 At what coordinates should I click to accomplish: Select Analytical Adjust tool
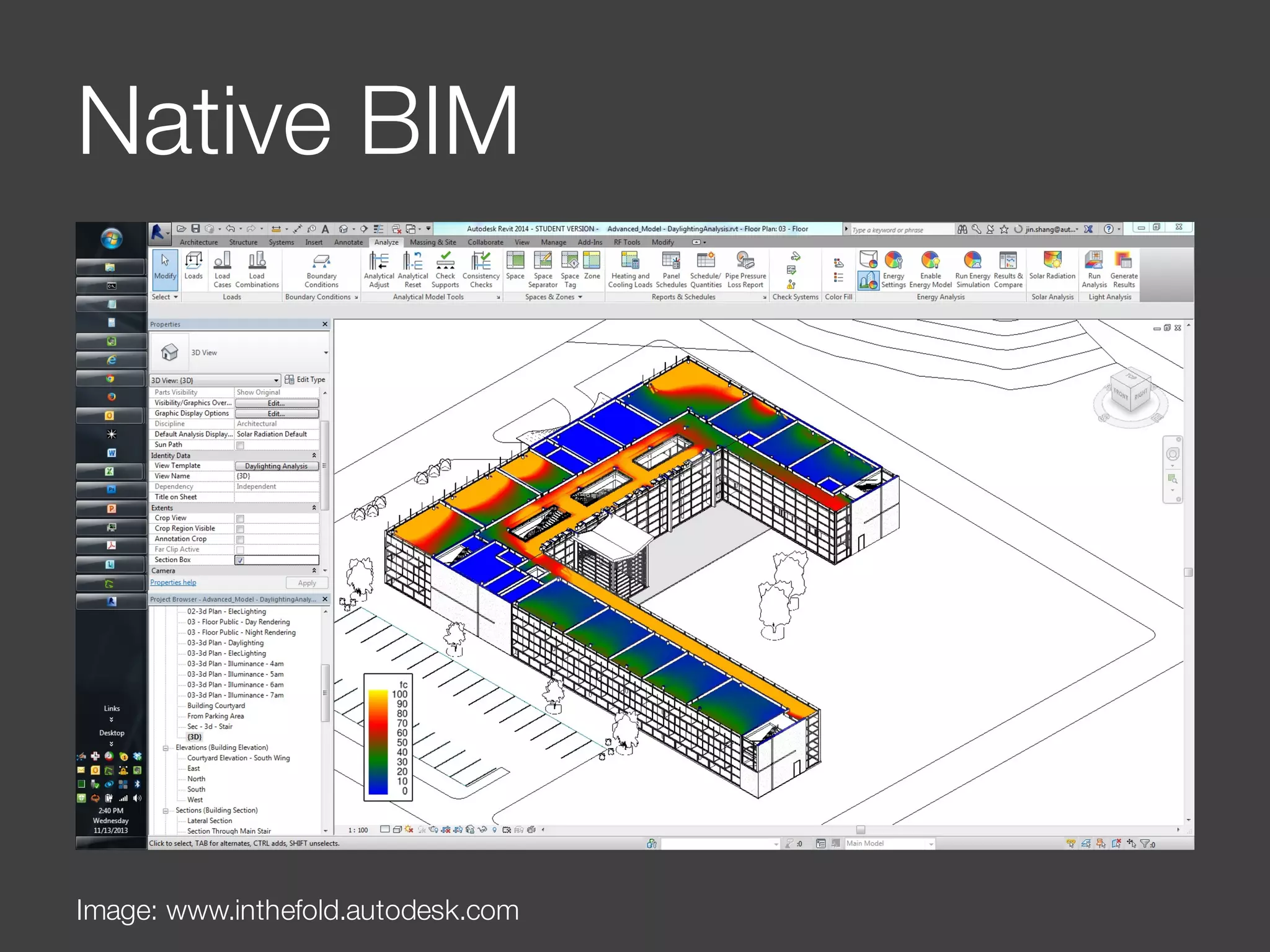tap(379, 270)
